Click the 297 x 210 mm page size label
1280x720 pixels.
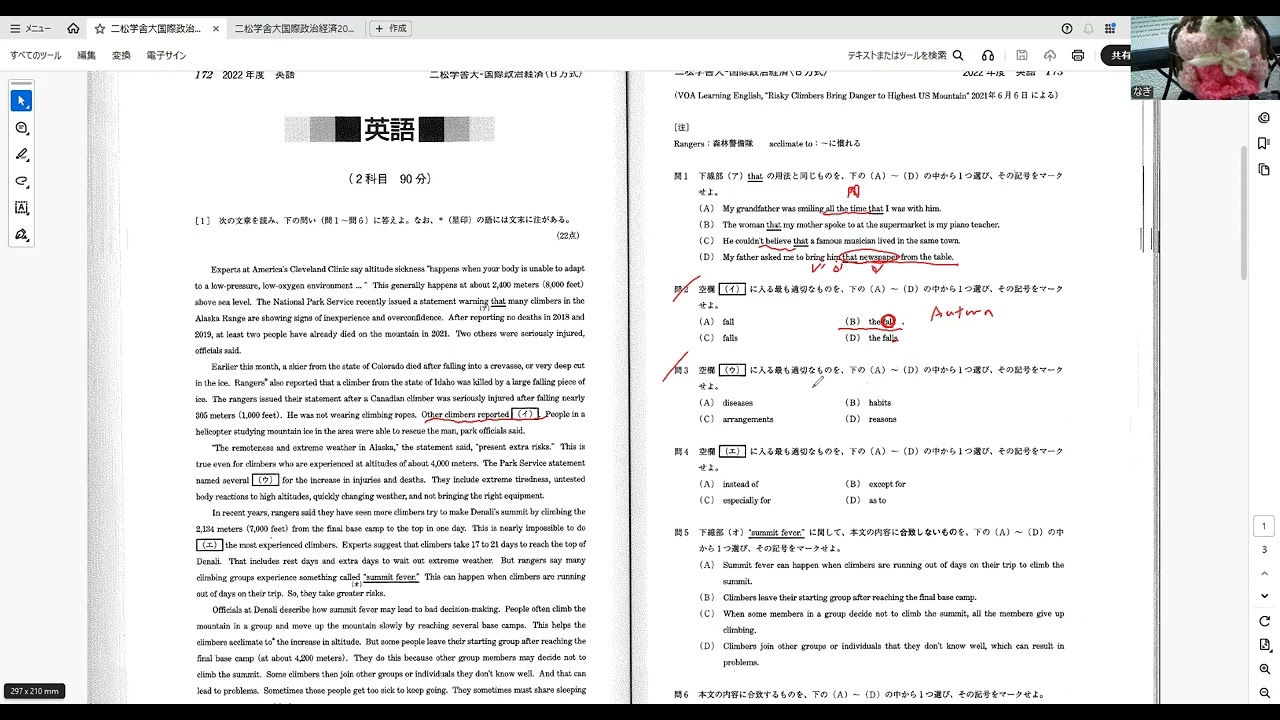[35, 691]
